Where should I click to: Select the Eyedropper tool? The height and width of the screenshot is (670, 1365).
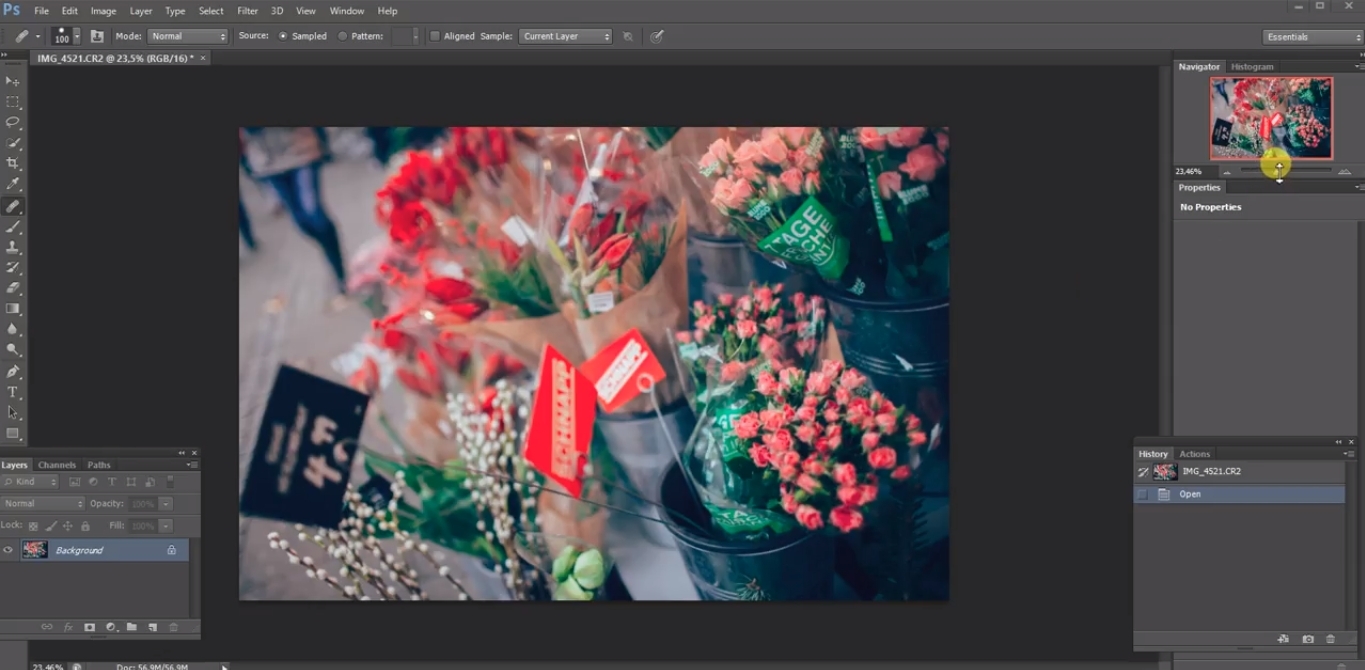[13, 184]
